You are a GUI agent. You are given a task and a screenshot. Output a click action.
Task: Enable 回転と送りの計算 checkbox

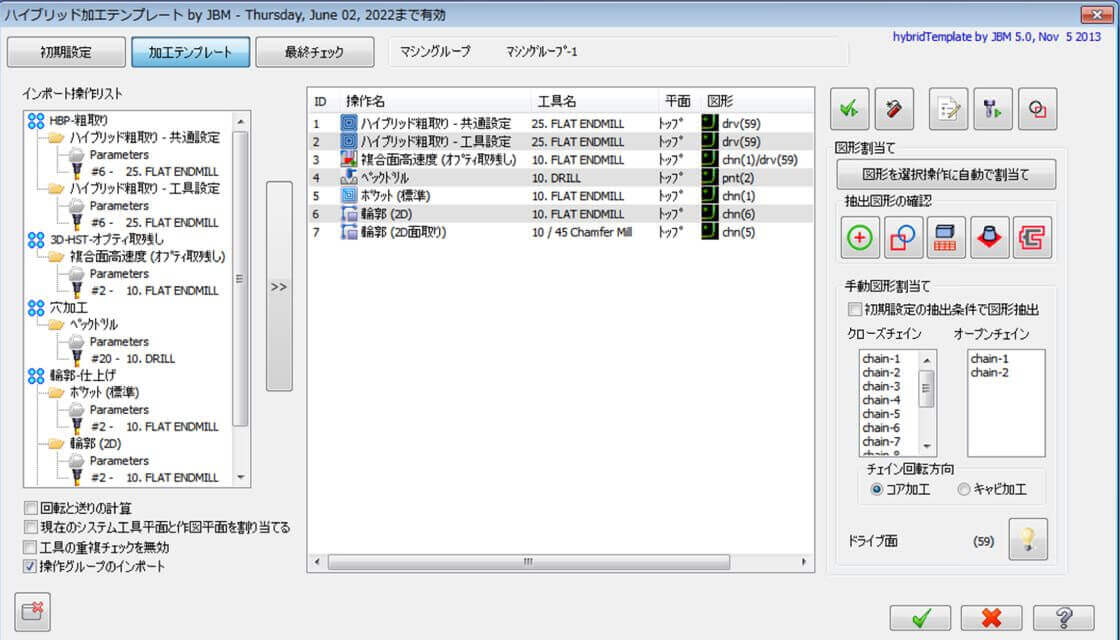(29, 506)
